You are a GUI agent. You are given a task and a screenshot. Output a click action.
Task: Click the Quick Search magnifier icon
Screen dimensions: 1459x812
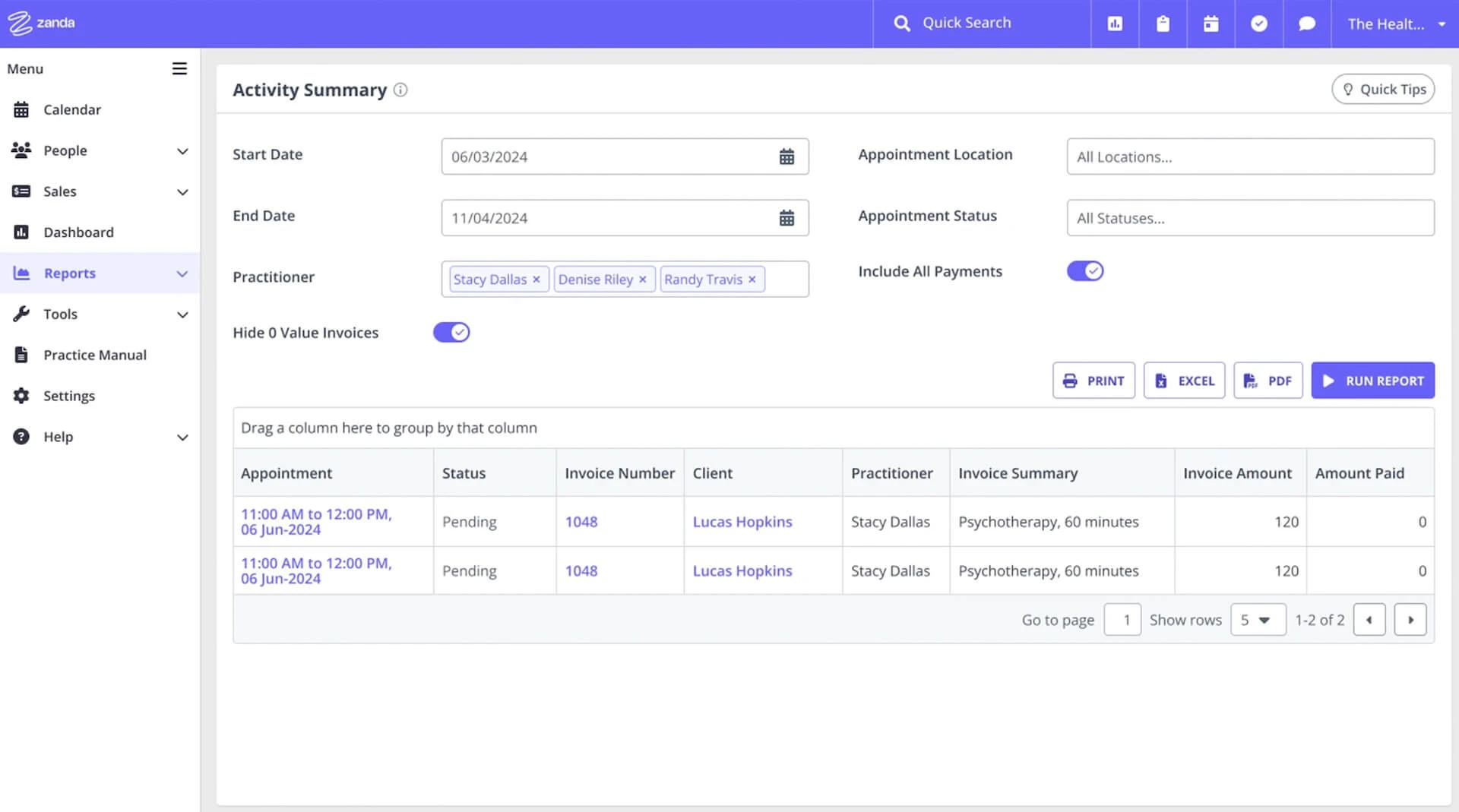(902, 24)
